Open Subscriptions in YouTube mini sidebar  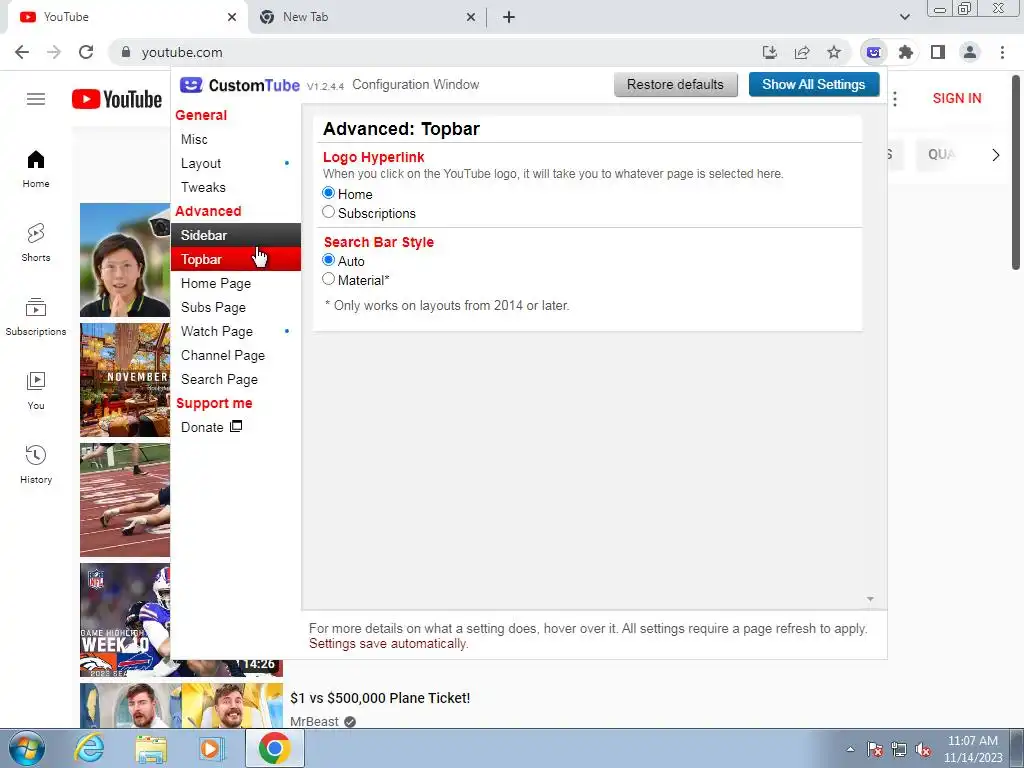(x=36, y=317)
